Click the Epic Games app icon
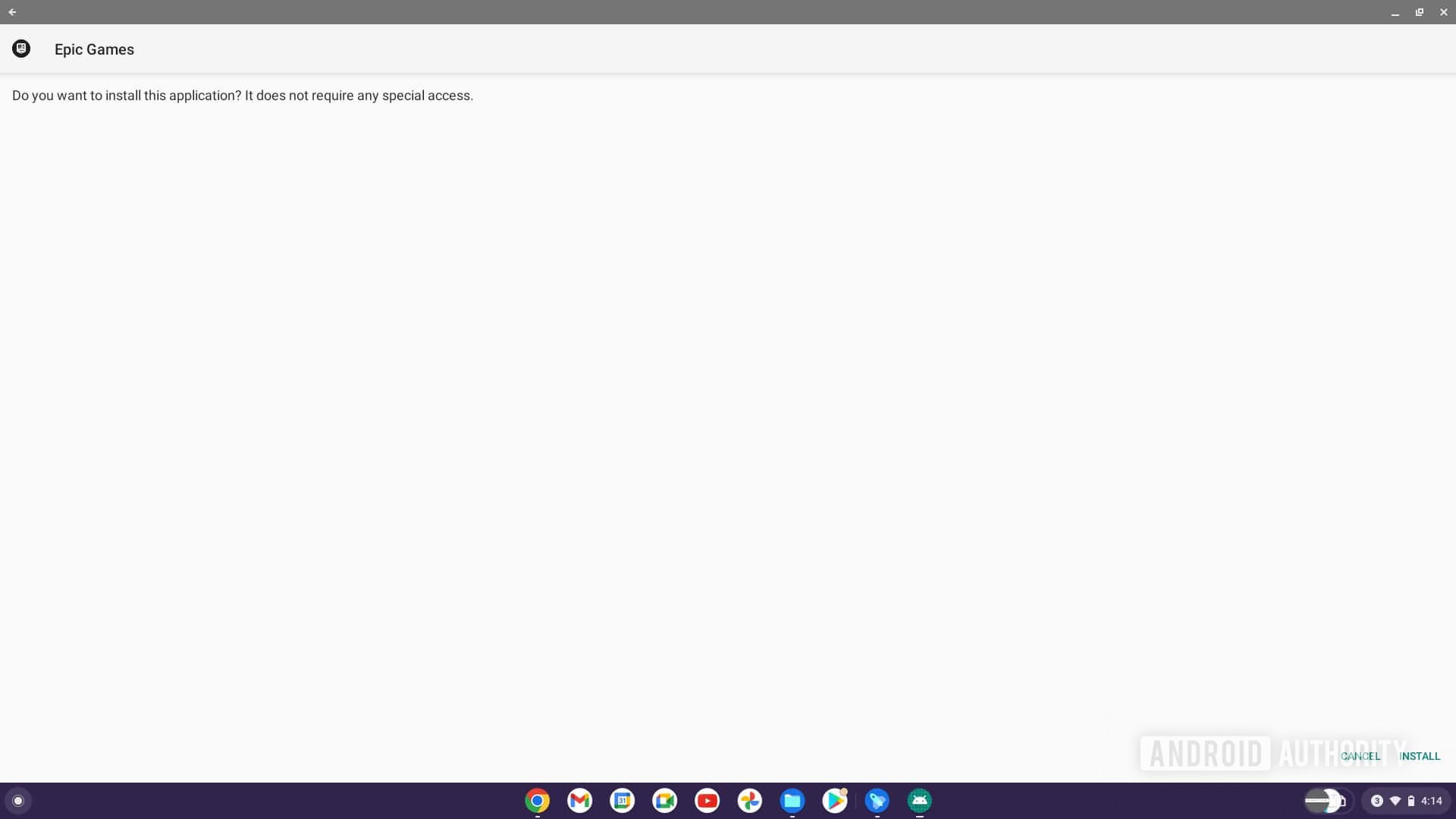 [x=21, y=49]
